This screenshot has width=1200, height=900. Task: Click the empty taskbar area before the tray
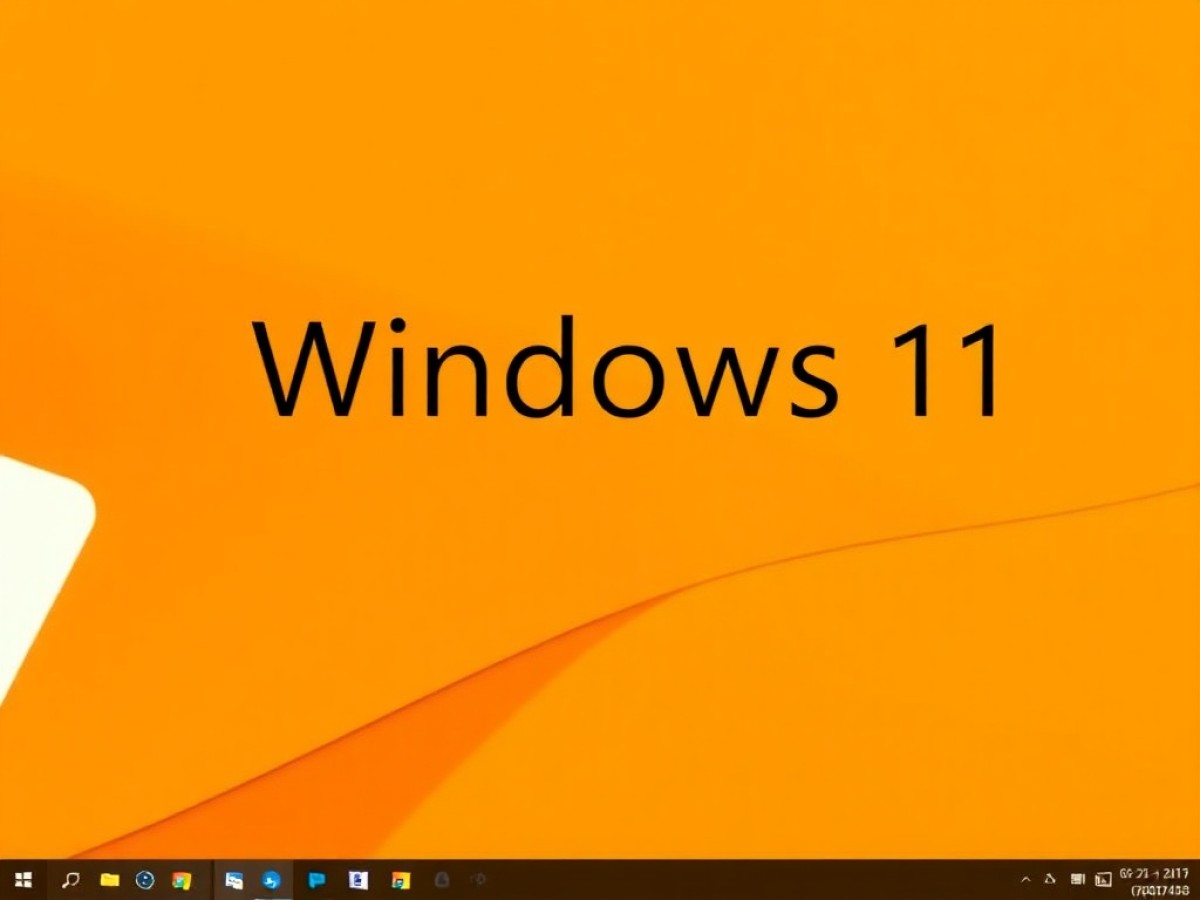750,880
